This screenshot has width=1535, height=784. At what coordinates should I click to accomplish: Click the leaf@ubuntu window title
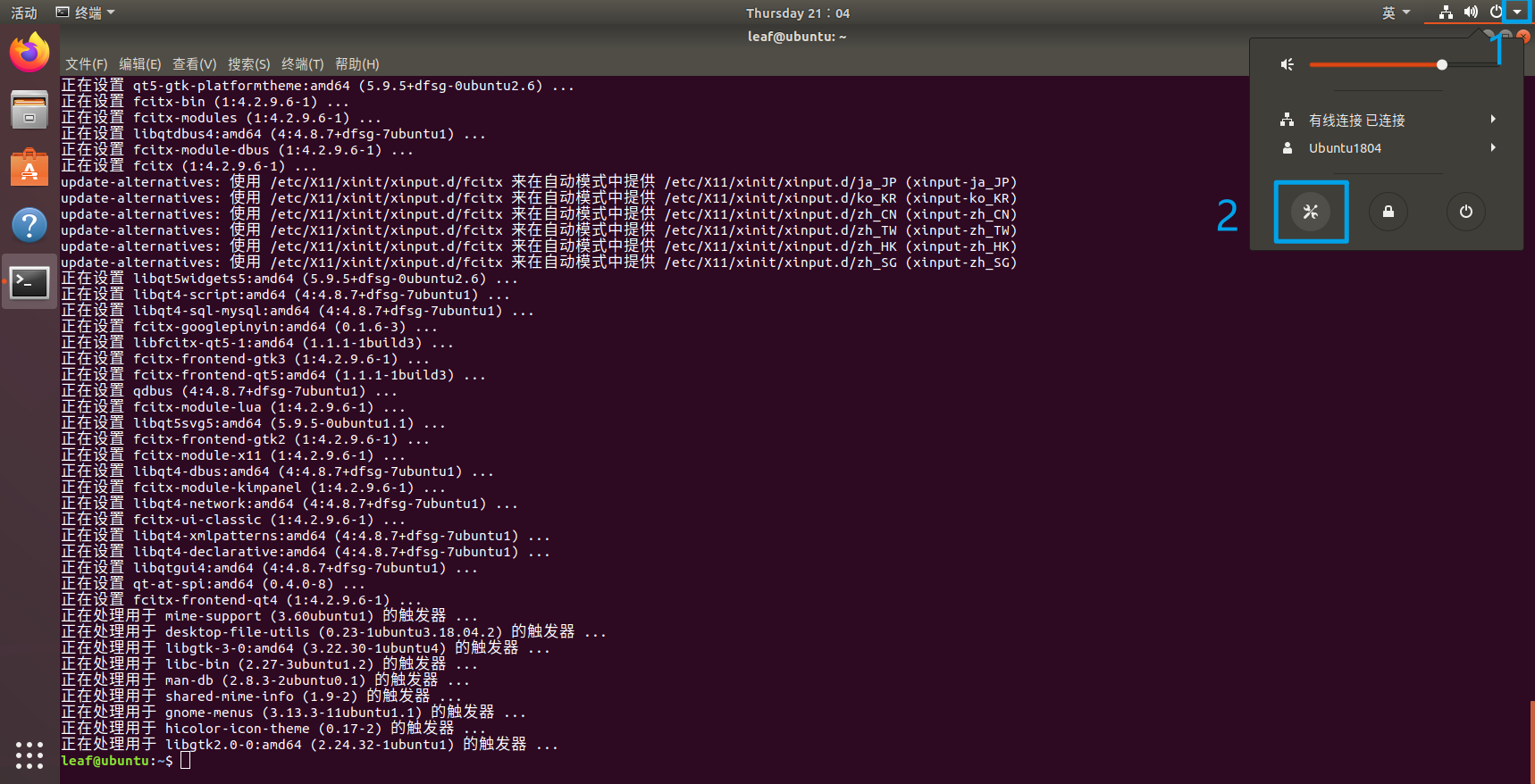(797, 37)
